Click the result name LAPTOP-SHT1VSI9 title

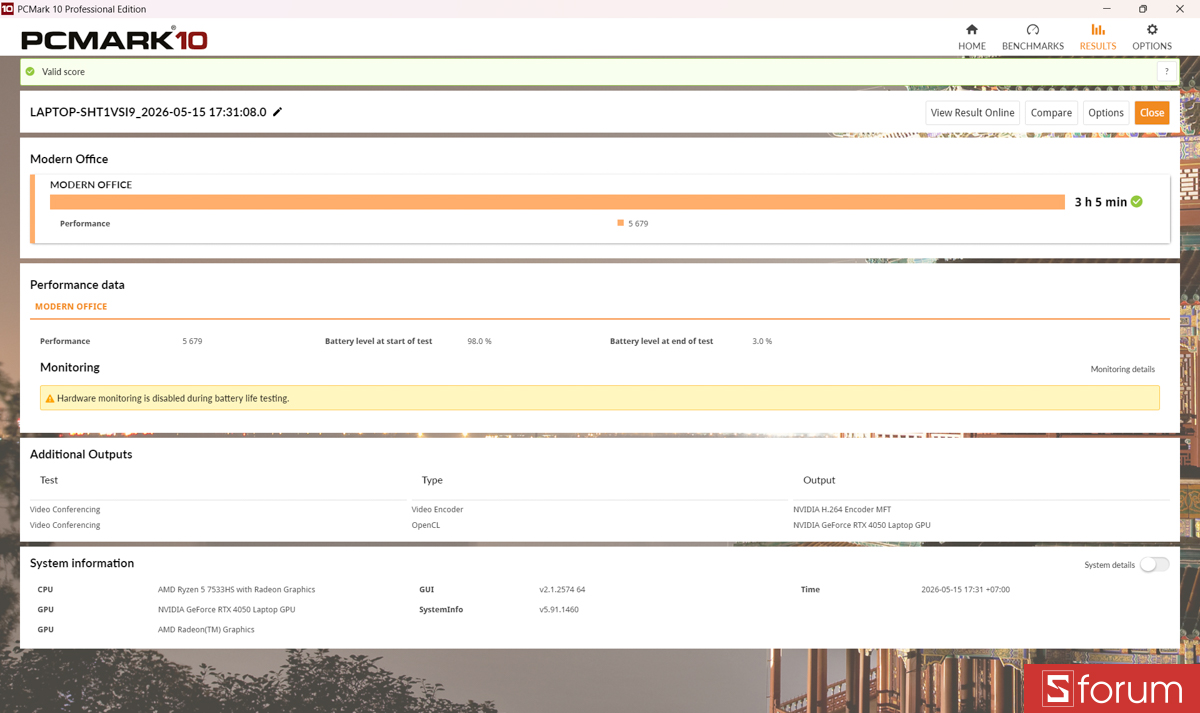148,112
